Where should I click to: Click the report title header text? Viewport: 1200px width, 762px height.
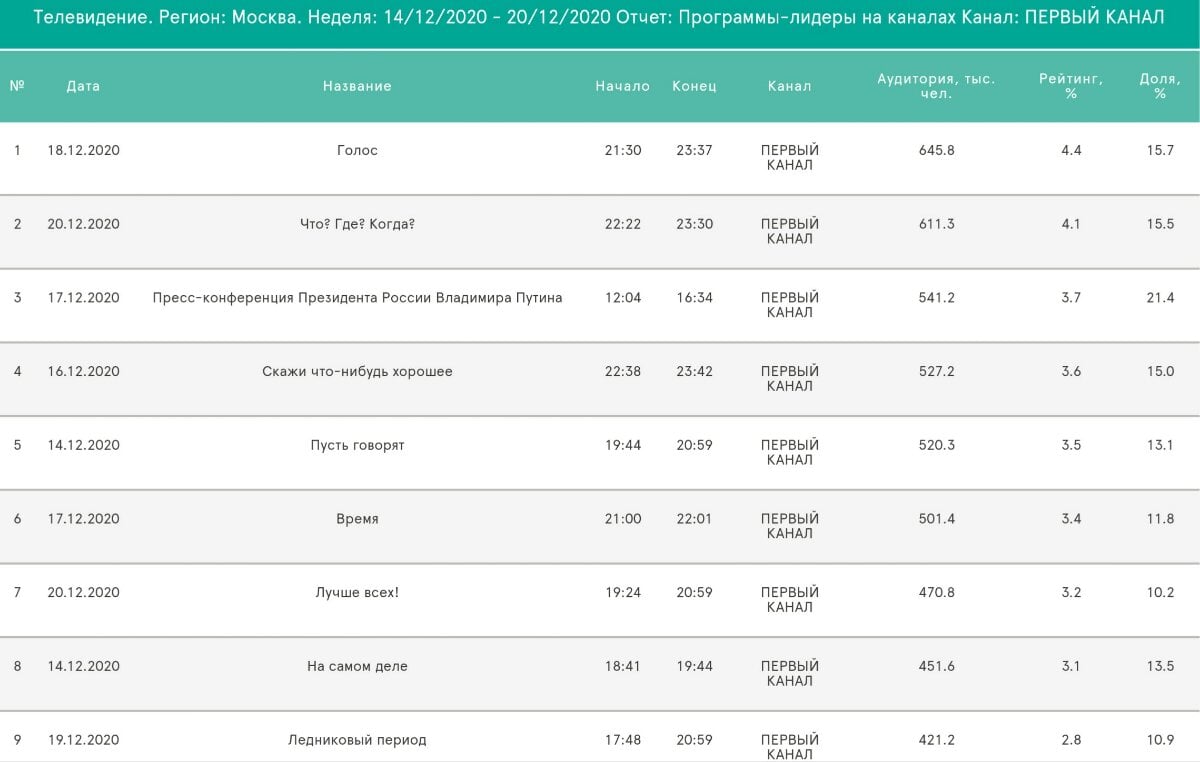tap(599, 18)
